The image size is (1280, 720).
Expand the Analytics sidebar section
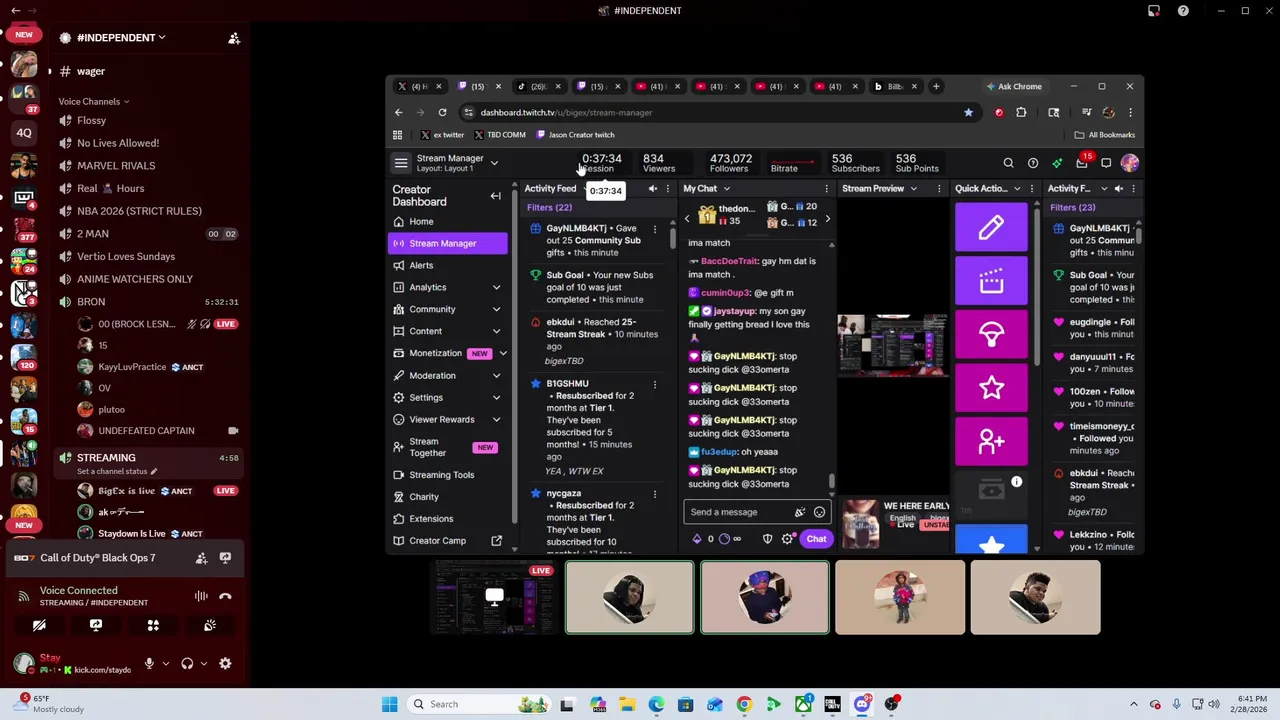pos(496,287)
